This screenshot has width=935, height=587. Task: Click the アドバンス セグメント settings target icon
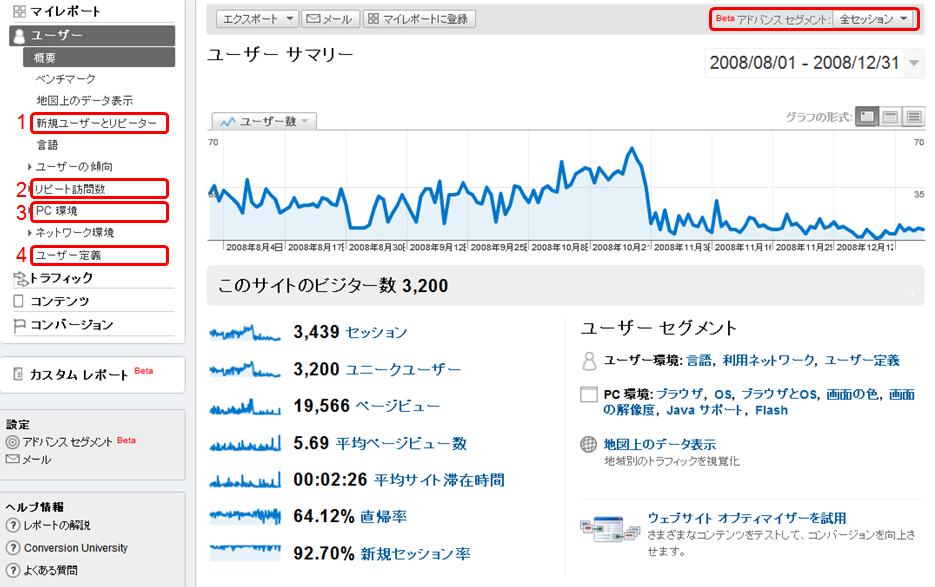point(13,442)
